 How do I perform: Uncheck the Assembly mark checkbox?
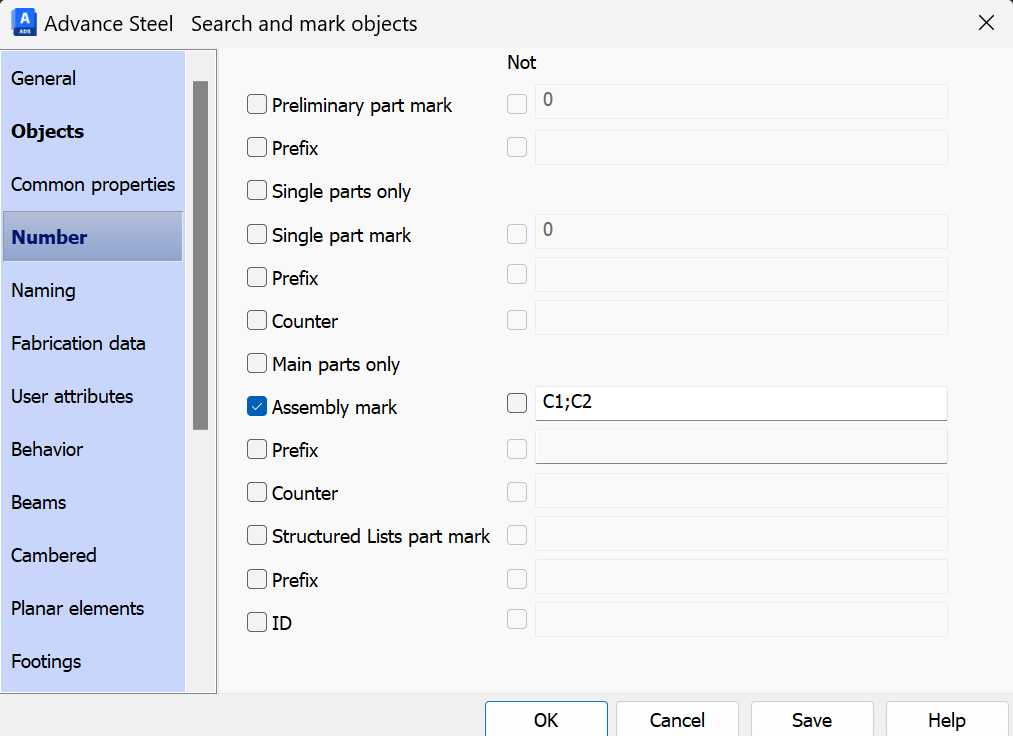[257, 407]
